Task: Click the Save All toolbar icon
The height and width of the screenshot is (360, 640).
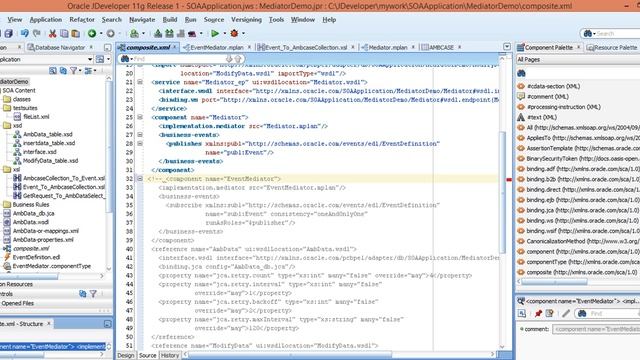Action: click(x=9, y=33)
